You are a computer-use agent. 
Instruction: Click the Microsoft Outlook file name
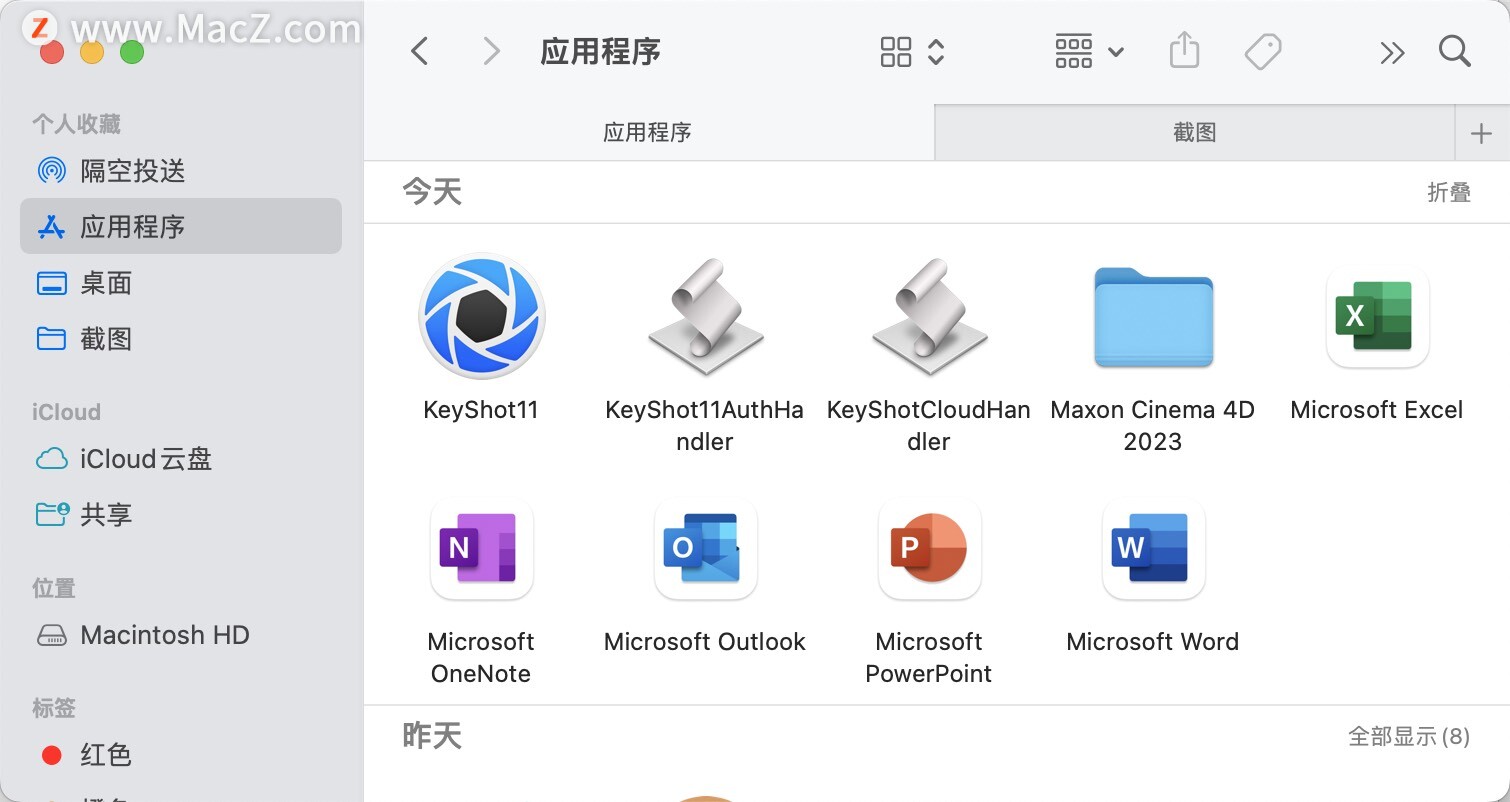[x=705, y=642]
